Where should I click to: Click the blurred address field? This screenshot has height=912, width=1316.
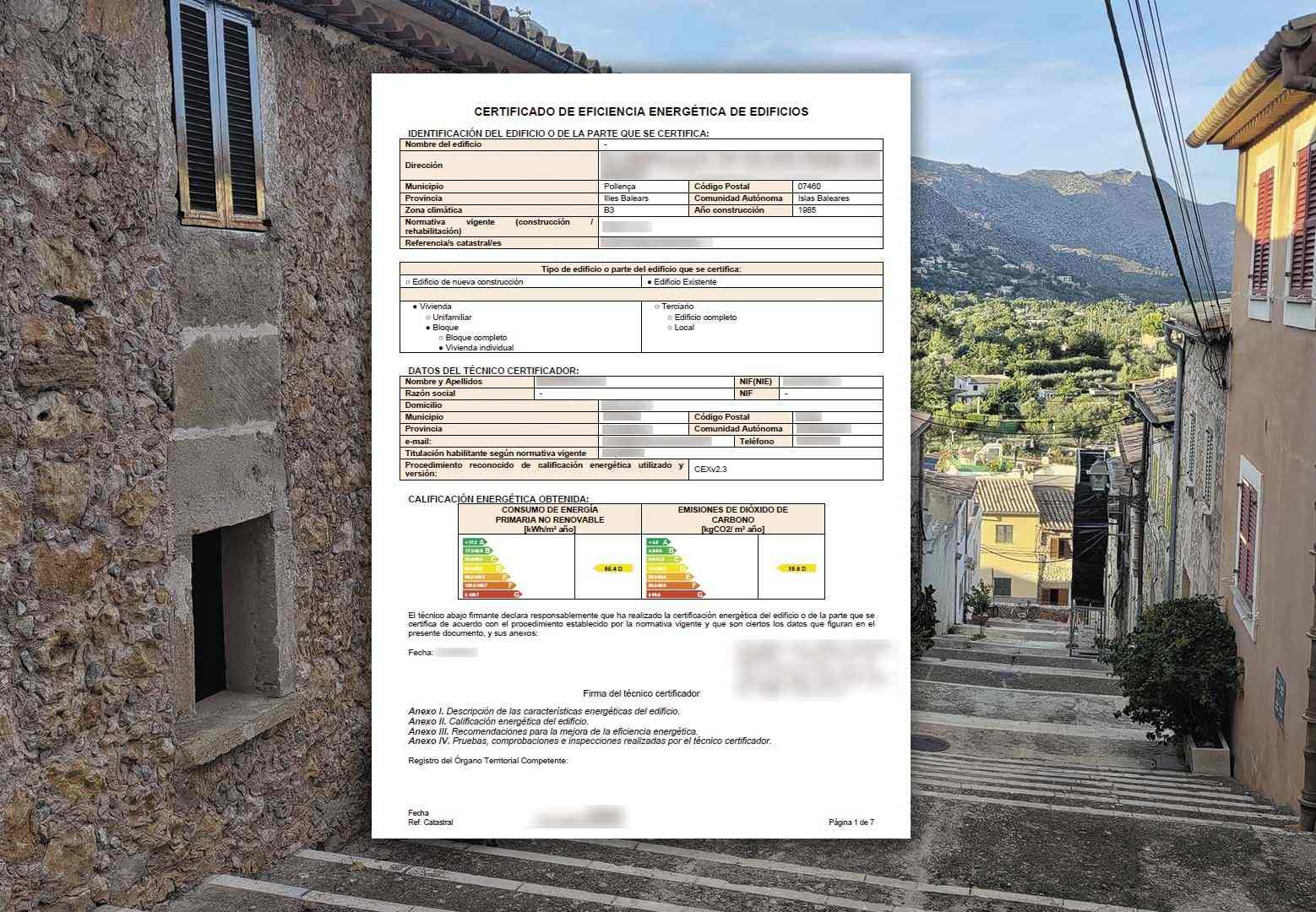[x=741, y=165]
